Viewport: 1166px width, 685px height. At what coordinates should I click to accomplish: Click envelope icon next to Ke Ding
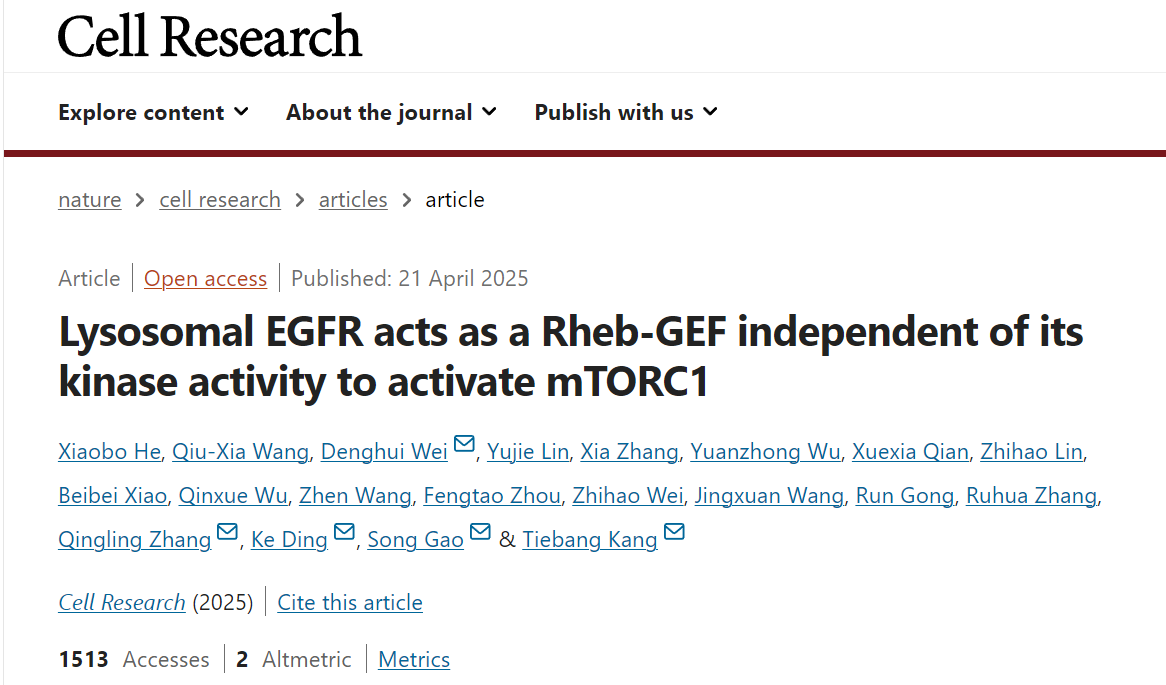click(x=344, y=533)
